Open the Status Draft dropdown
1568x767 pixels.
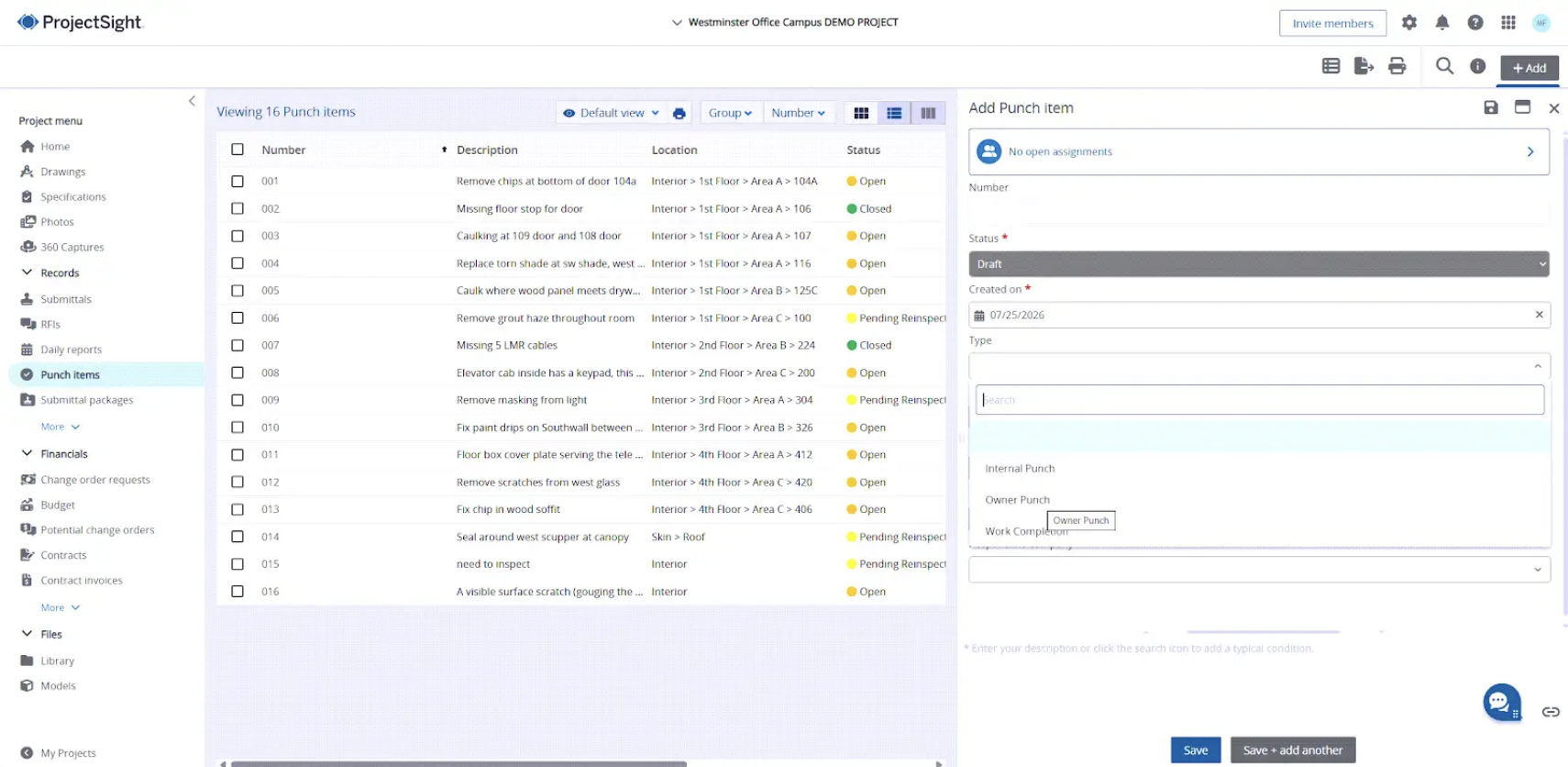coord(1258,264)
